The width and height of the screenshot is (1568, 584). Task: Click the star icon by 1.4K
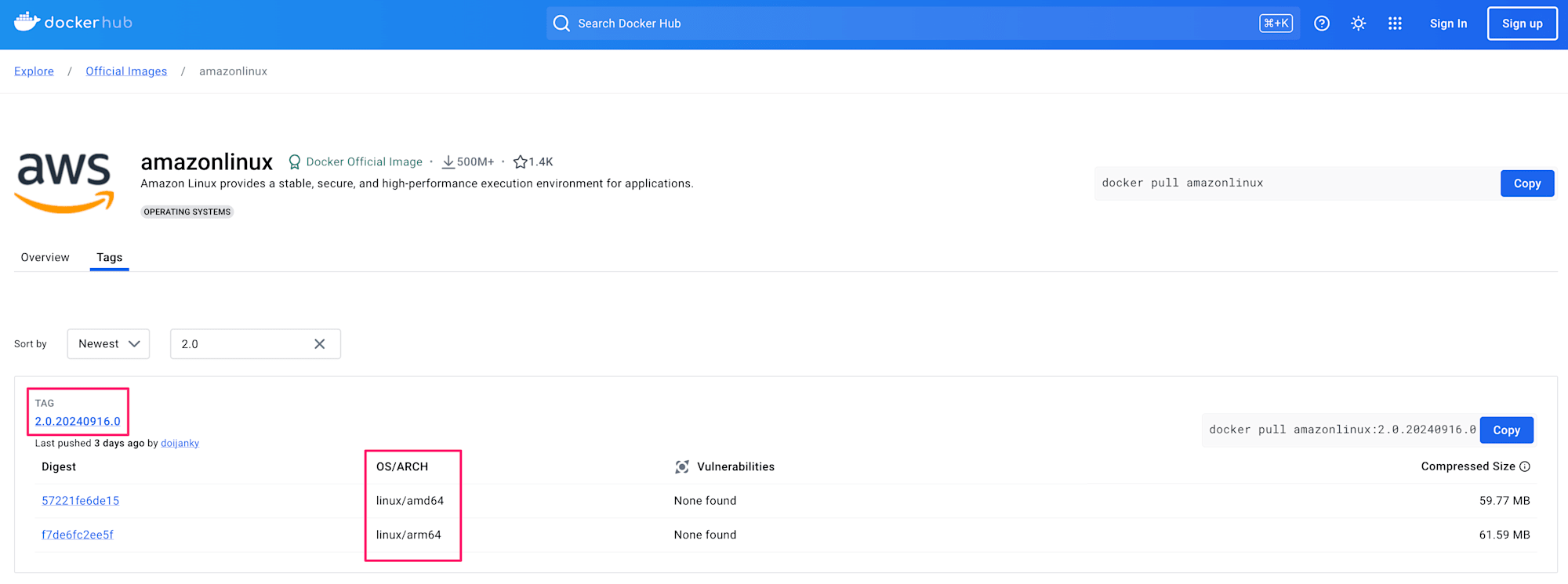click(x=520, y=162)
